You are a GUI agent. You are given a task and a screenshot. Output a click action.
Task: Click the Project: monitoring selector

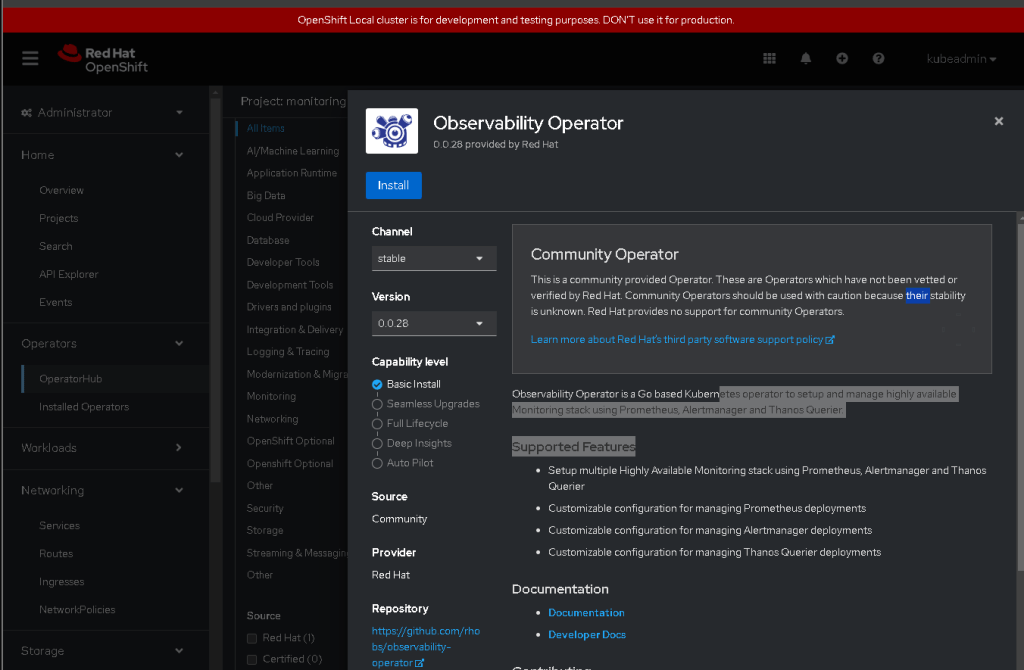coord(293,102)
